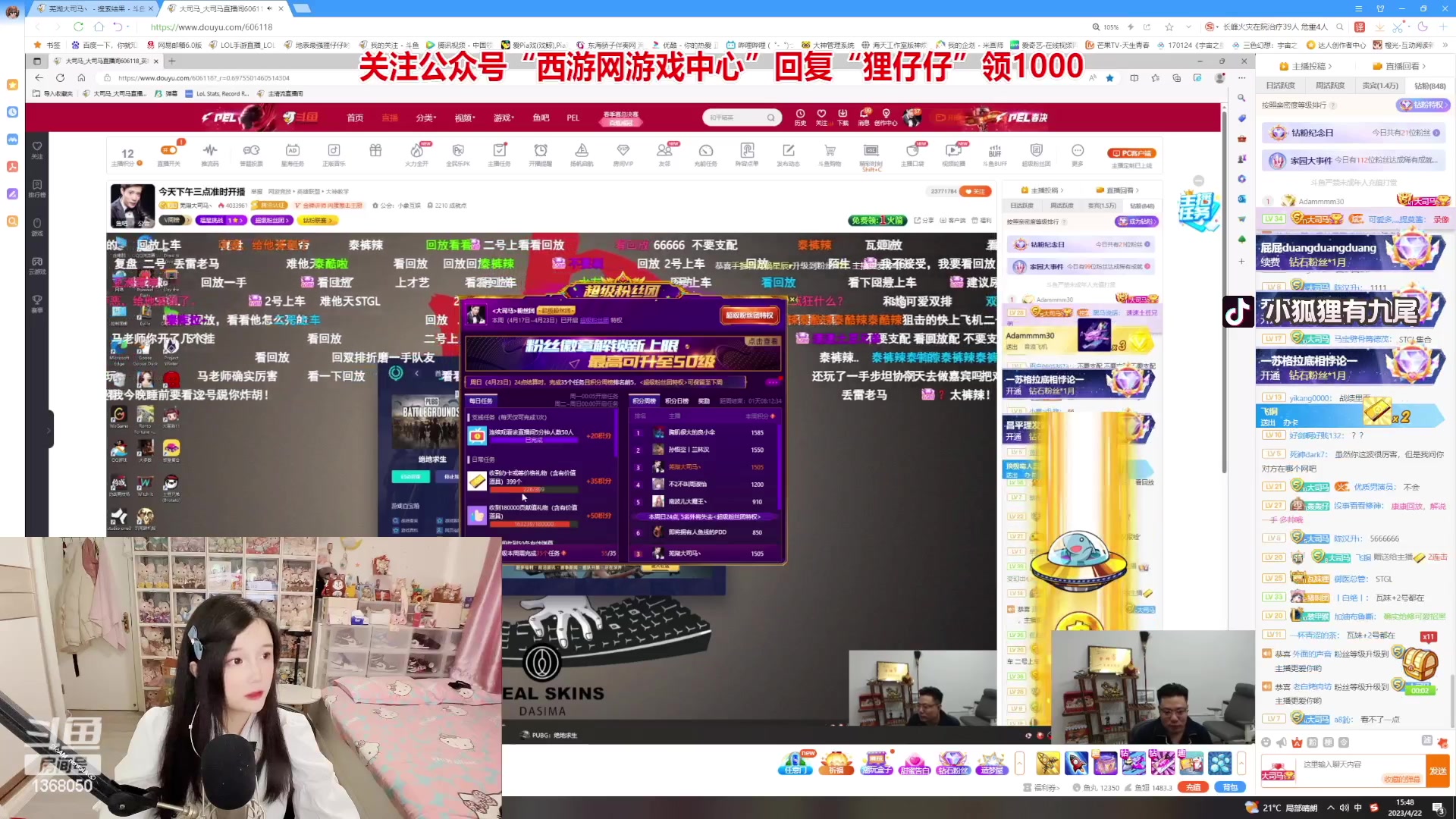Click the orange 关注 follow button
The height and width of the screenshot is (819, 1456).
click(976, 191)
